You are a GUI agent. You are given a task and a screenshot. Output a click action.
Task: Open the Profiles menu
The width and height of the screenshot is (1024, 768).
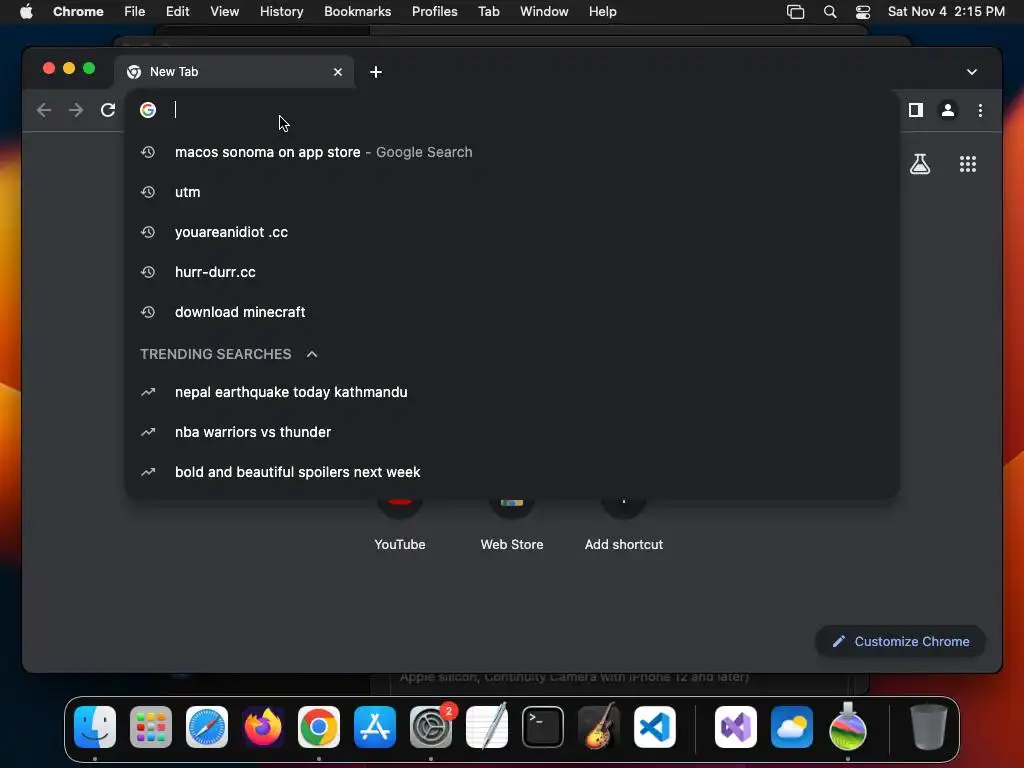coord(434,12)
